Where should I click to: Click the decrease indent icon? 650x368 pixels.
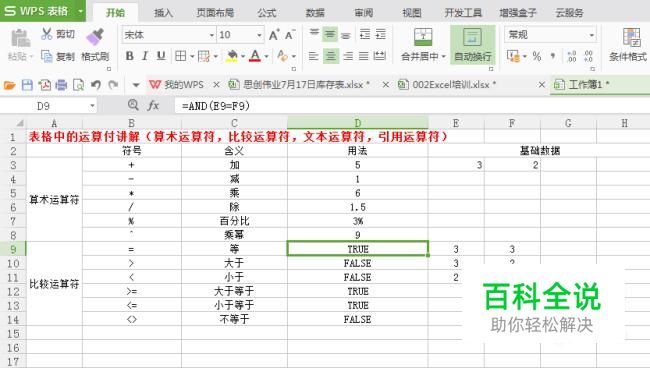coord(365,34)
